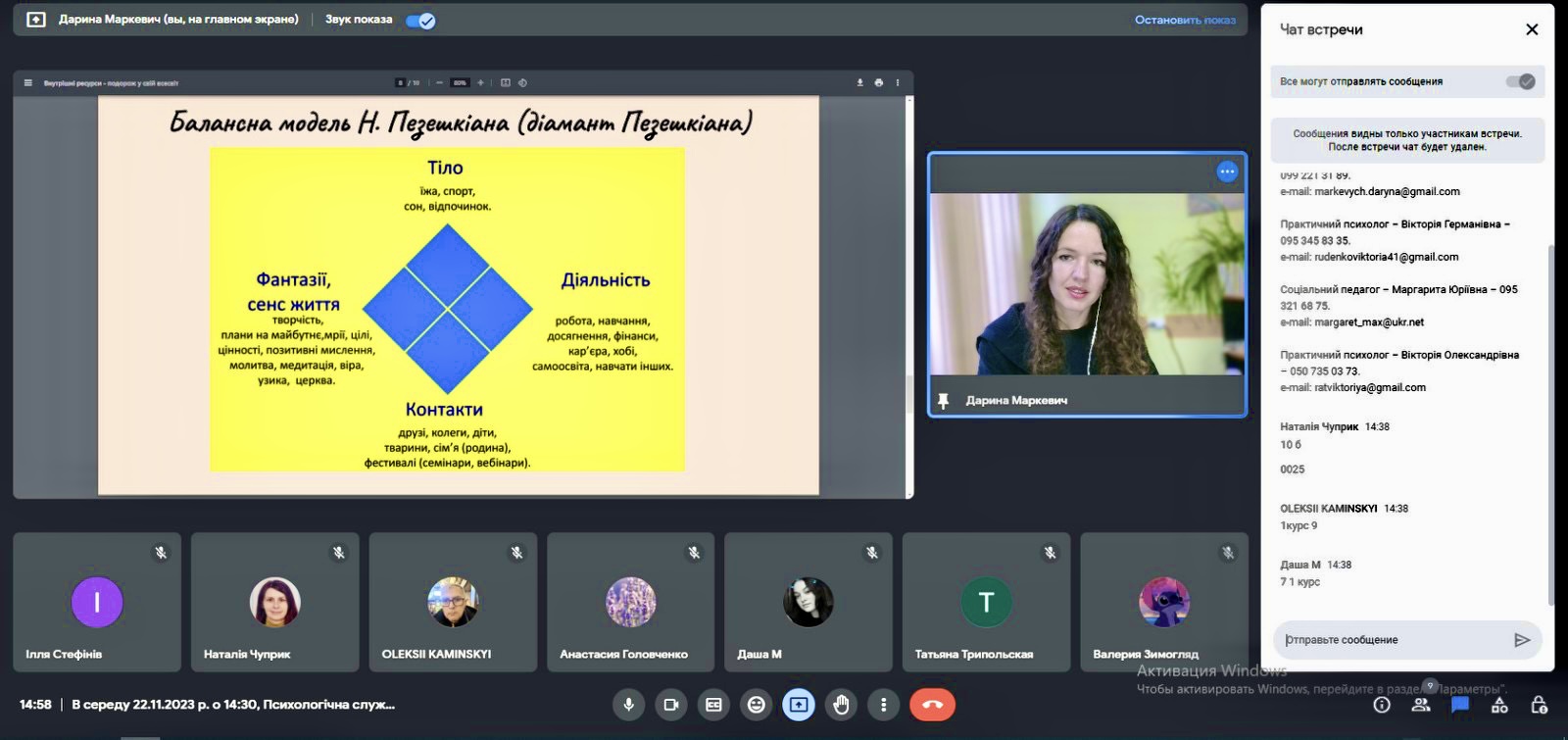Viewport: 1568px width, 740px height.
Task: Open PDF viewer's more actions menu
Action: click(x=898, y=83)
